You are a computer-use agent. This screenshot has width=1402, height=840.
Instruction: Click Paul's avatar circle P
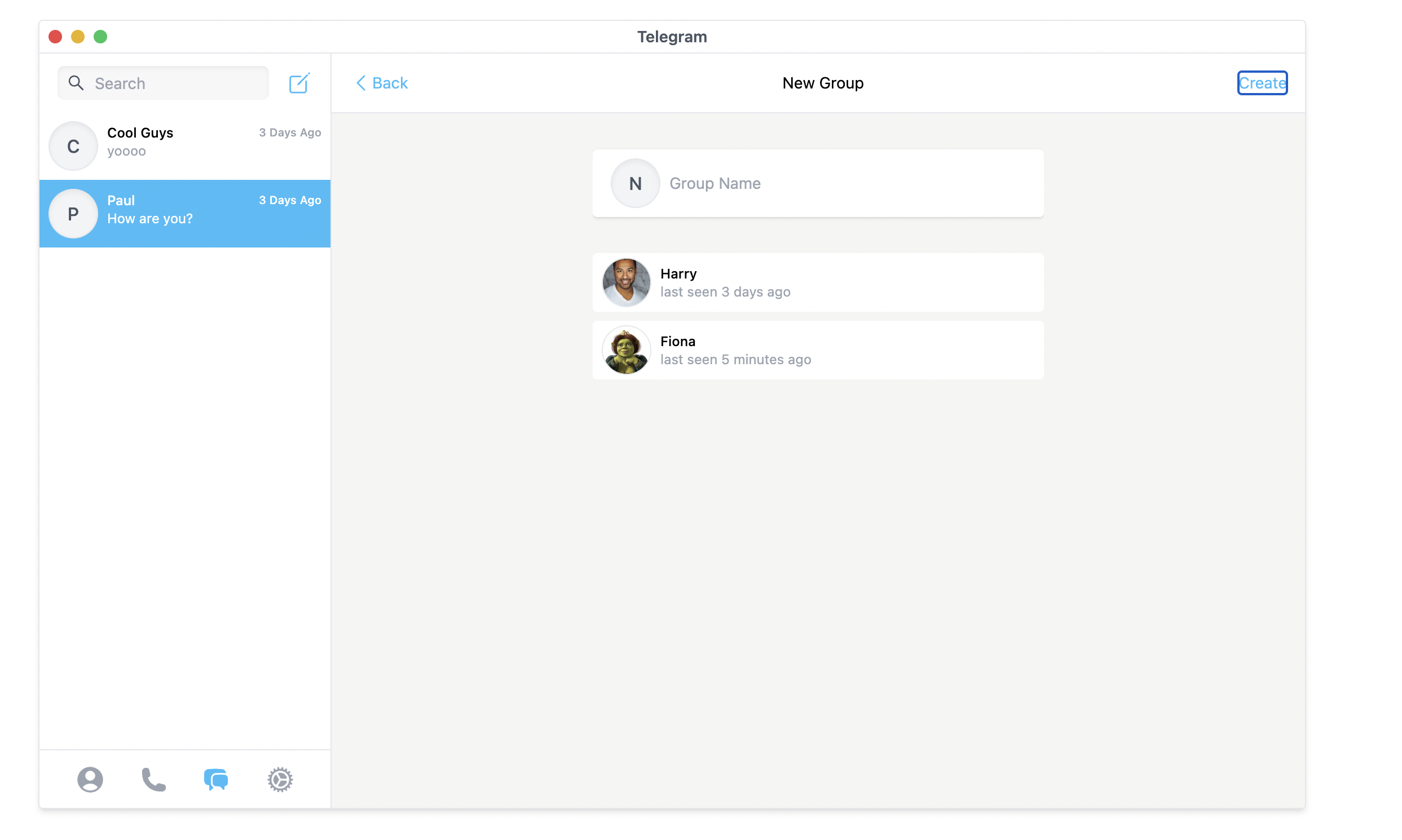(73, 214)
